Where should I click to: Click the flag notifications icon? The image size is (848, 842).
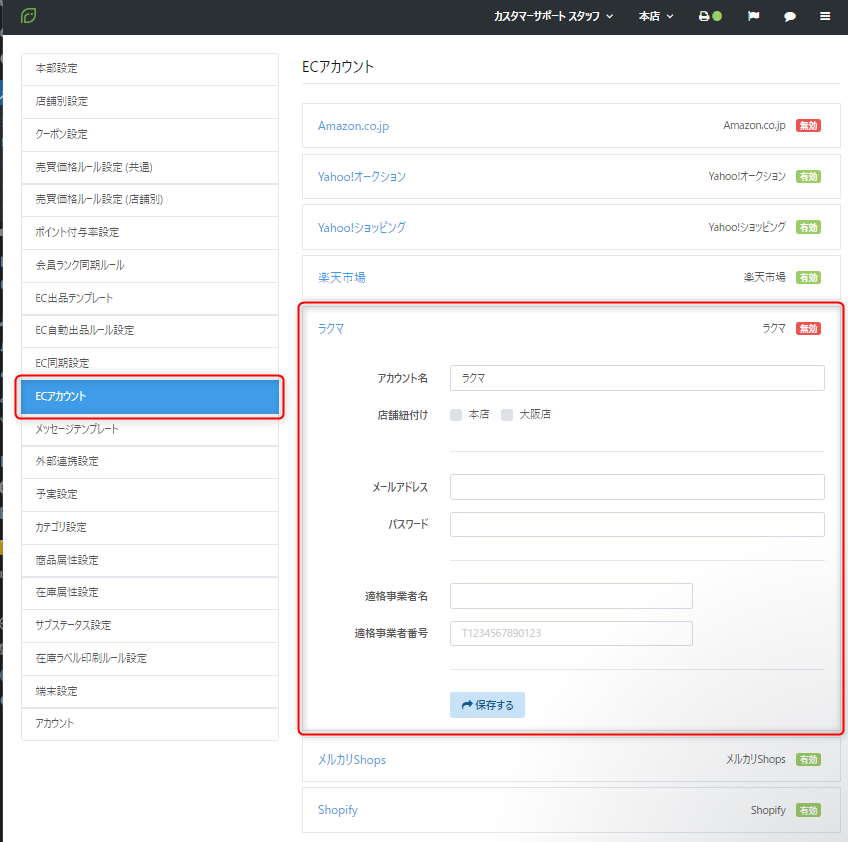click(753, 16)
